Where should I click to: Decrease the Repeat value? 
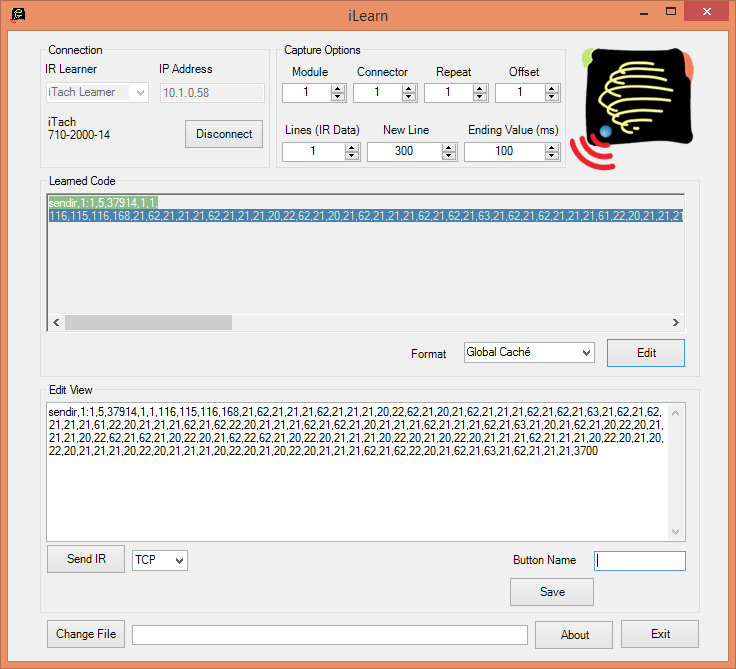pos(480,97)
